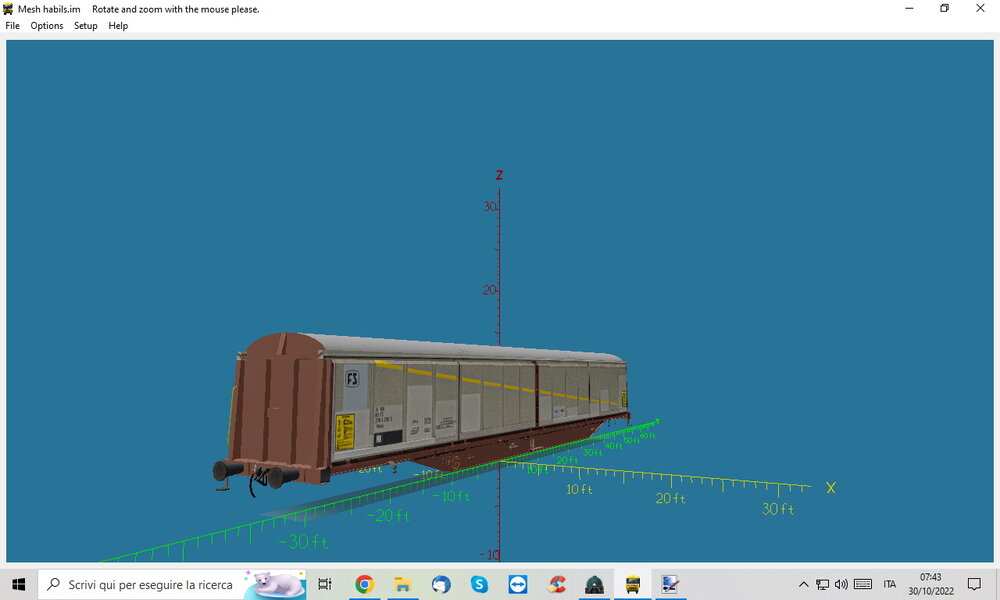Click the taskbar search box
1000x600 pixels.
point(172,584)
